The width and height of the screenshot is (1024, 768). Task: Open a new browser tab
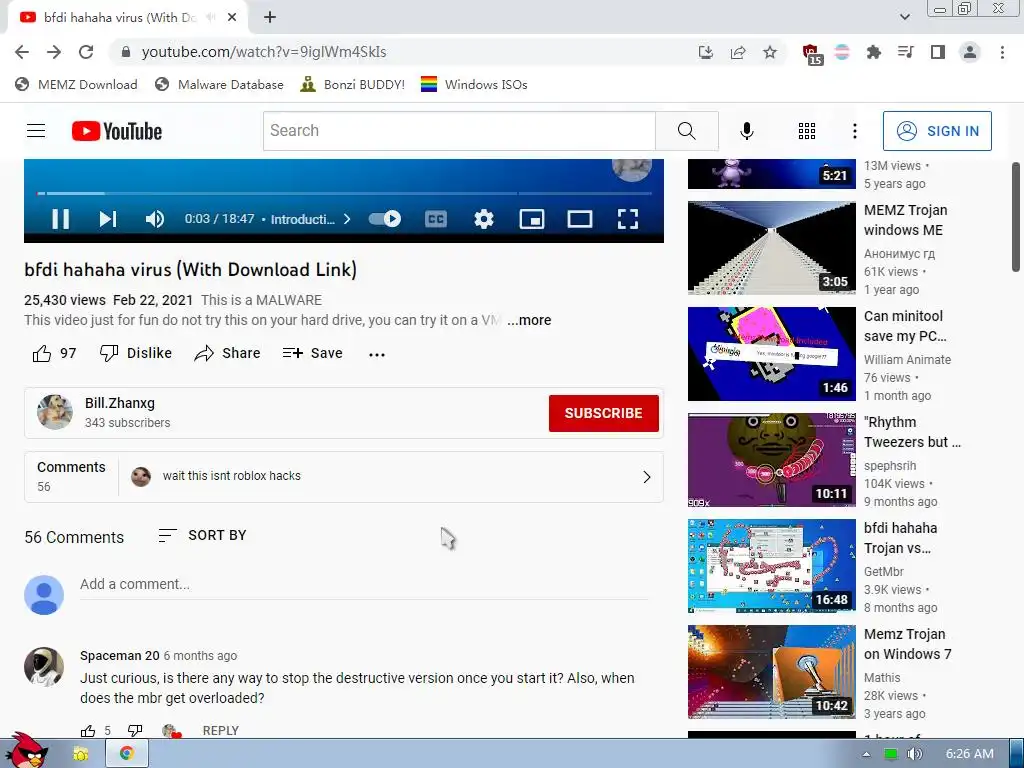(x=270, y=18)
